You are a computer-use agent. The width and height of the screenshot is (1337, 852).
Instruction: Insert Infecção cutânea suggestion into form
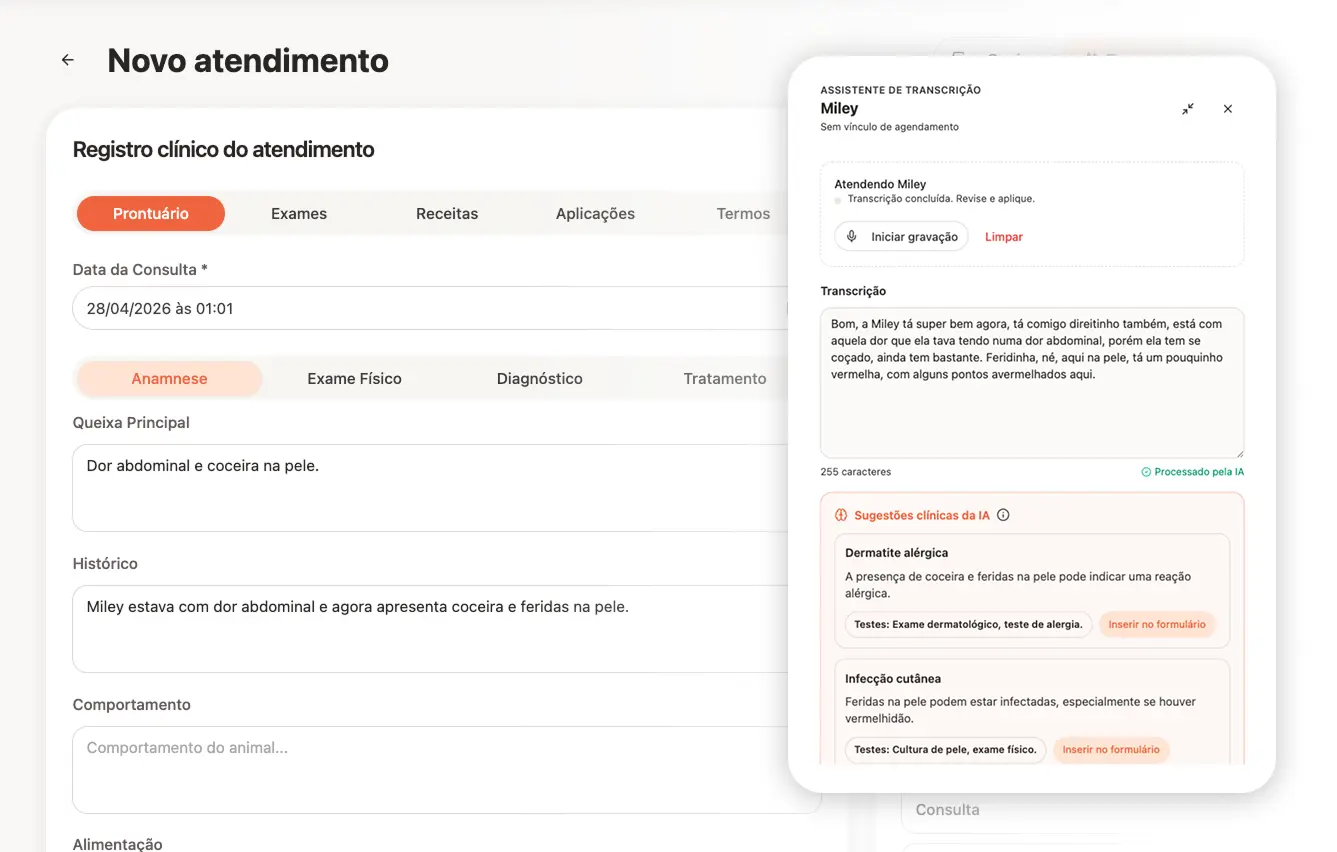(1111, 750)
